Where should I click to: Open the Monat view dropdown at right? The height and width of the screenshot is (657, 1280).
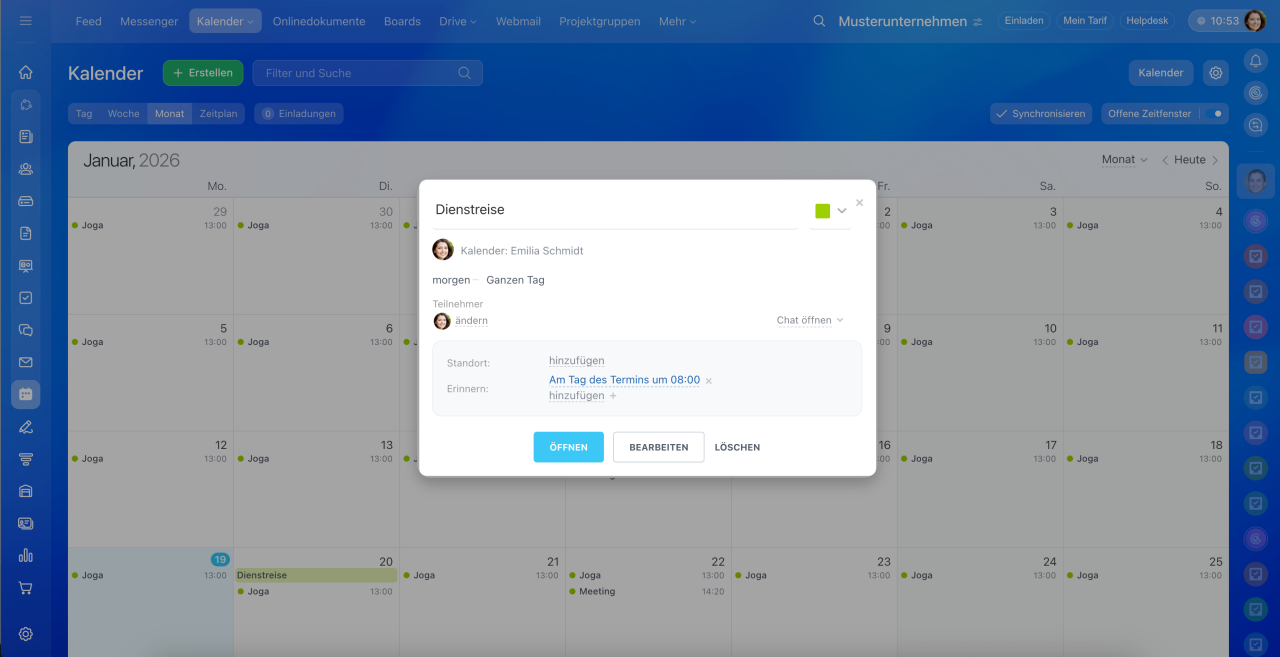(1124, 160)
